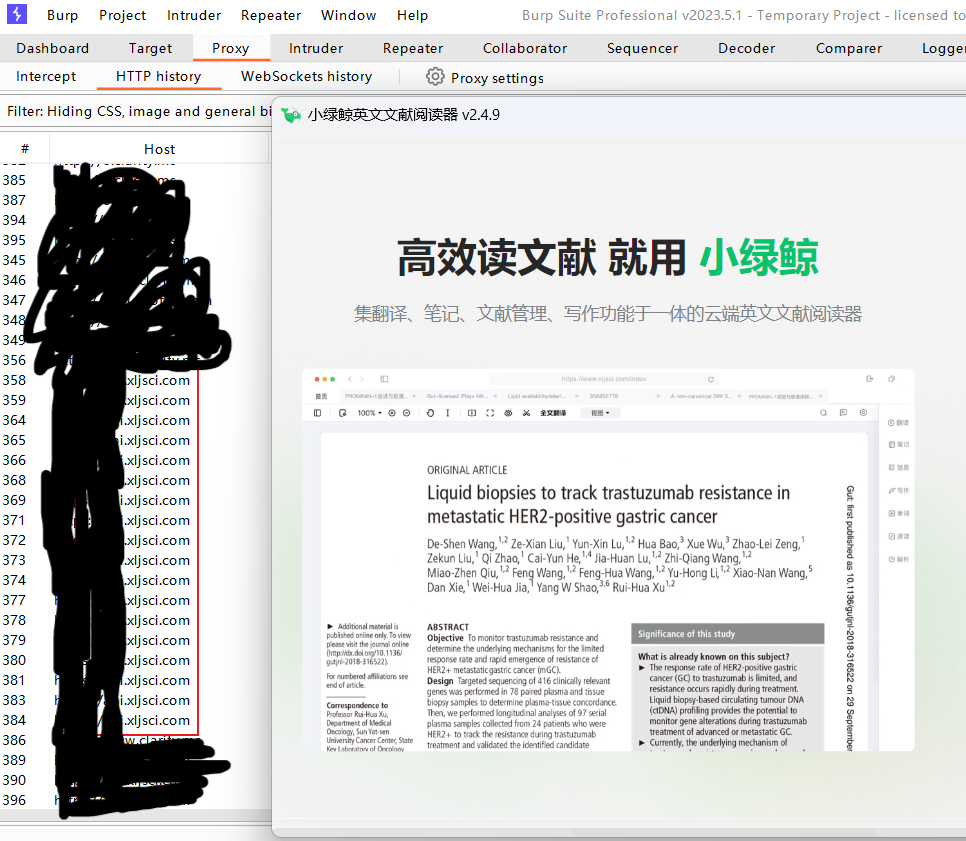Sort by the Host column header
The width and height of the screenshot is (966, 841).
160,148
